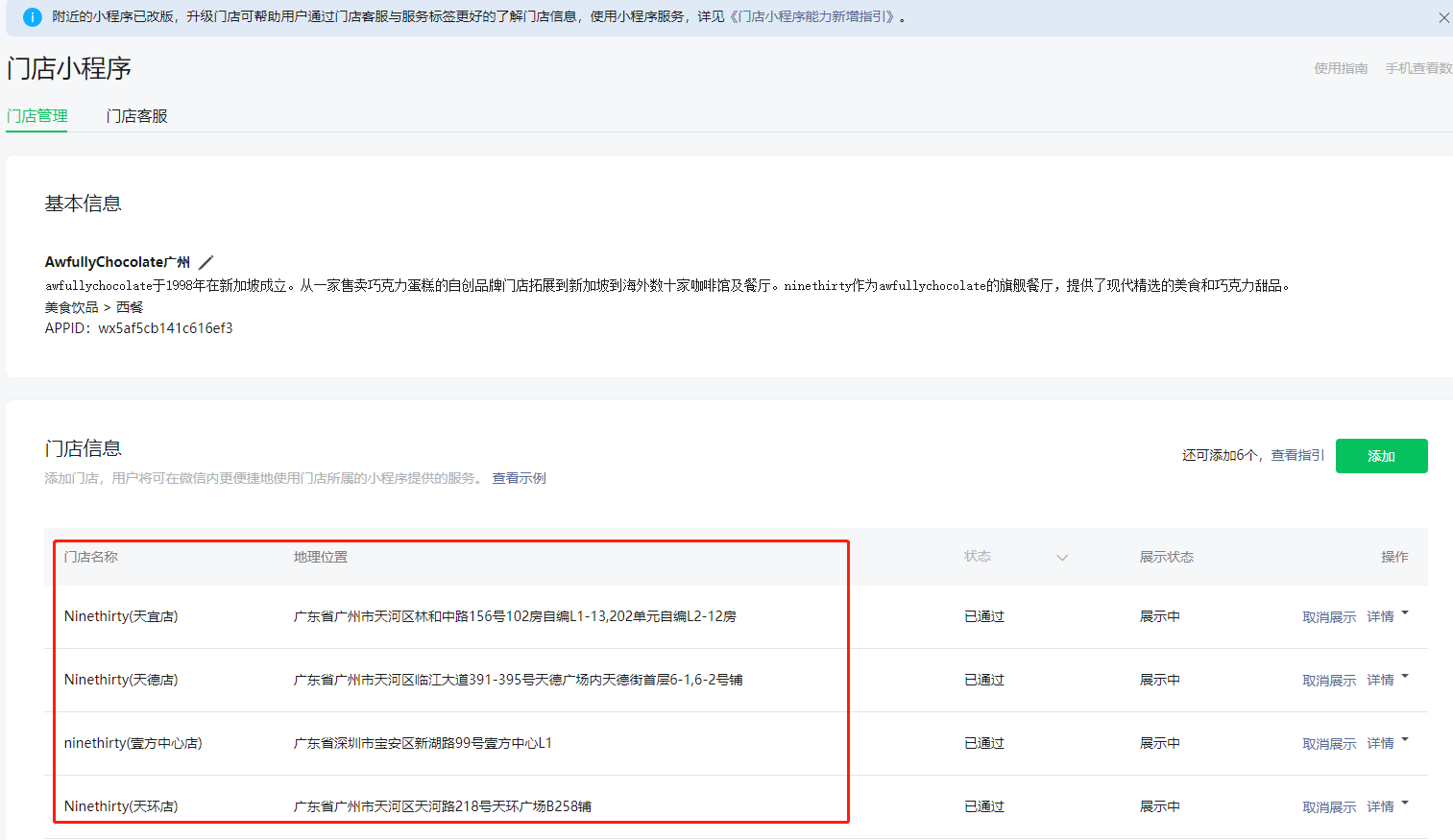Click the address containing 临江大道391-395号
This screenshot has height=840, width=1453.
coord(518,680)
